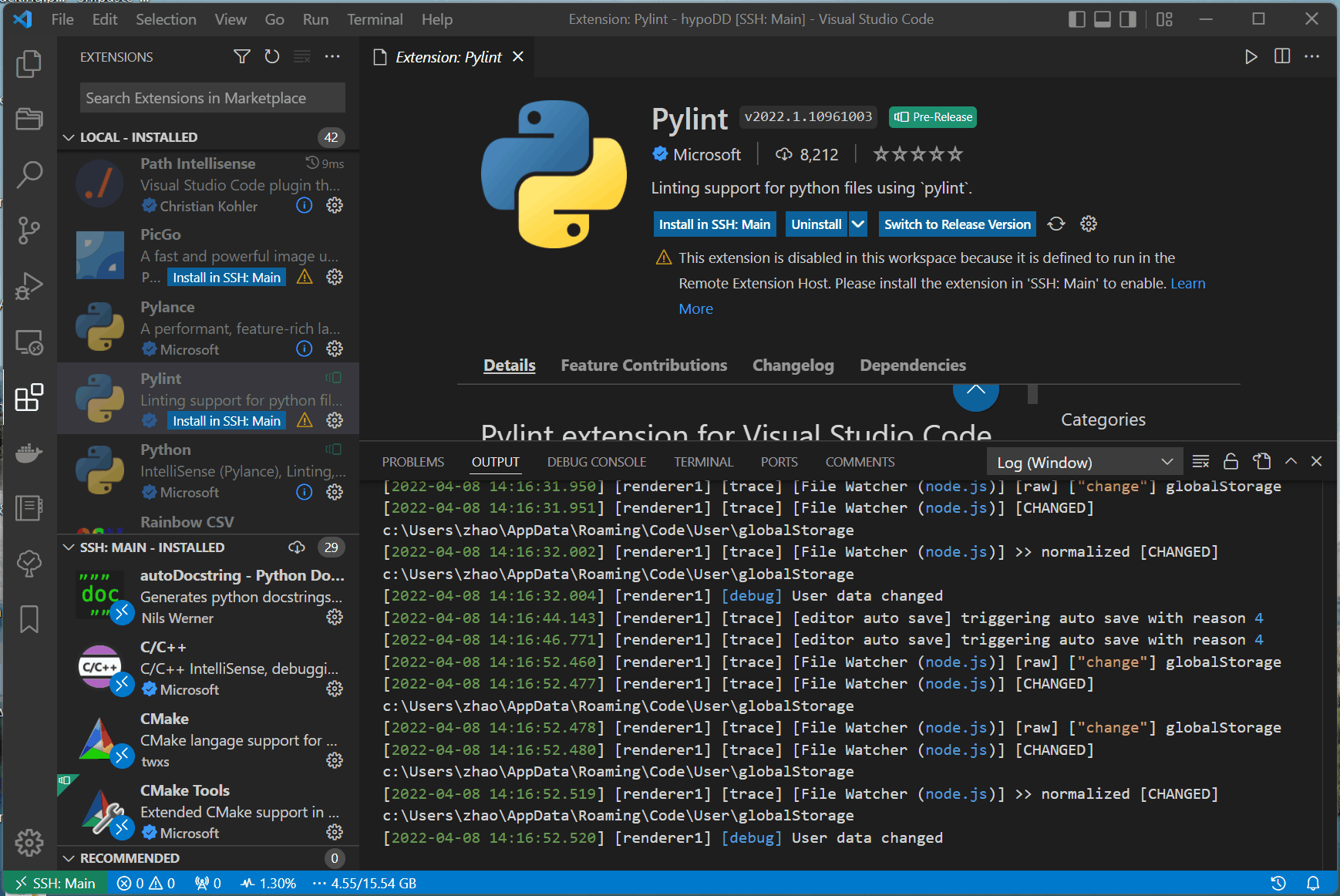
Task: Show PicGo warning icon details
Action: [x=305, y=277]
